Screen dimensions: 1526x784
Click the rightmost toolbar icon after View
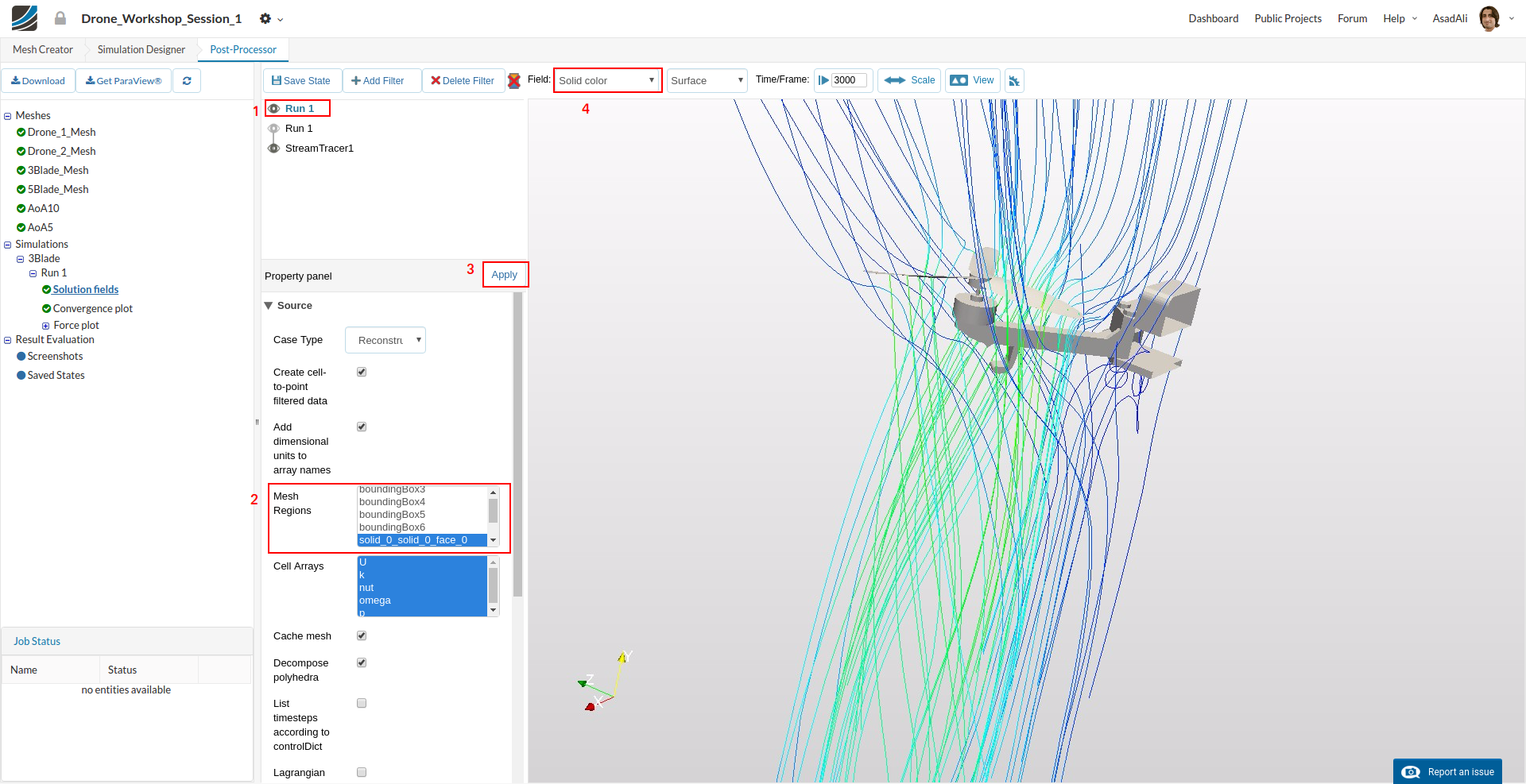1014,81
